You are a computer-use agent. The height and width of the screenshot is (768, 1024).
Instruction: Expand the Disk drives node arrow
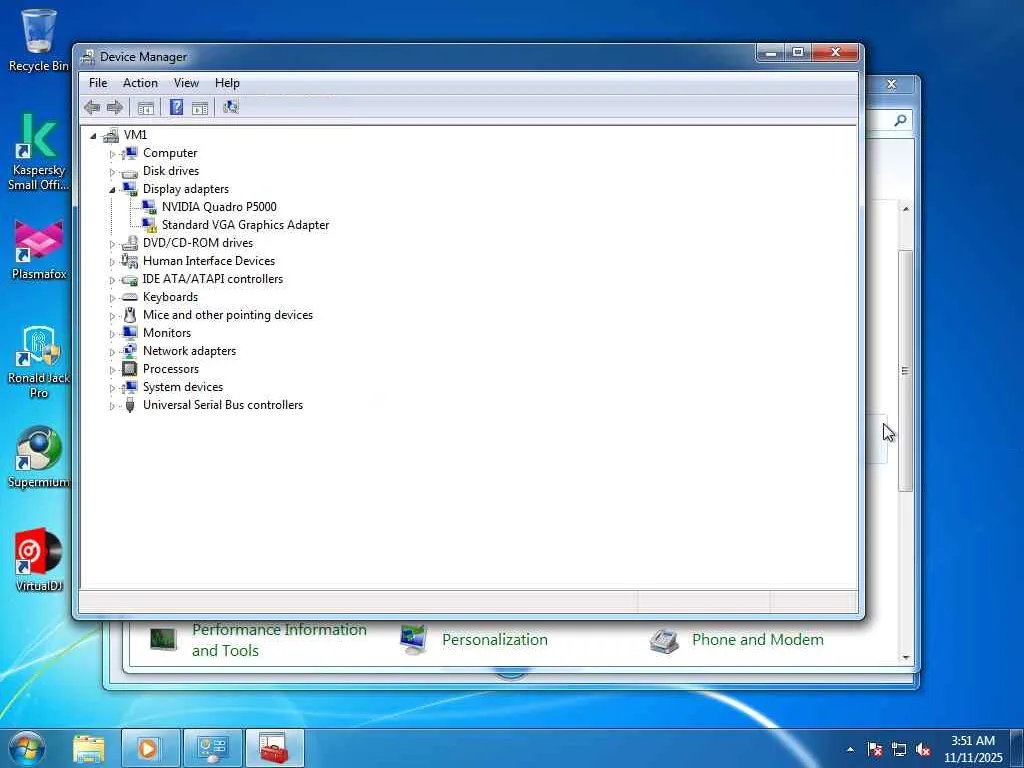coord(112,172)
